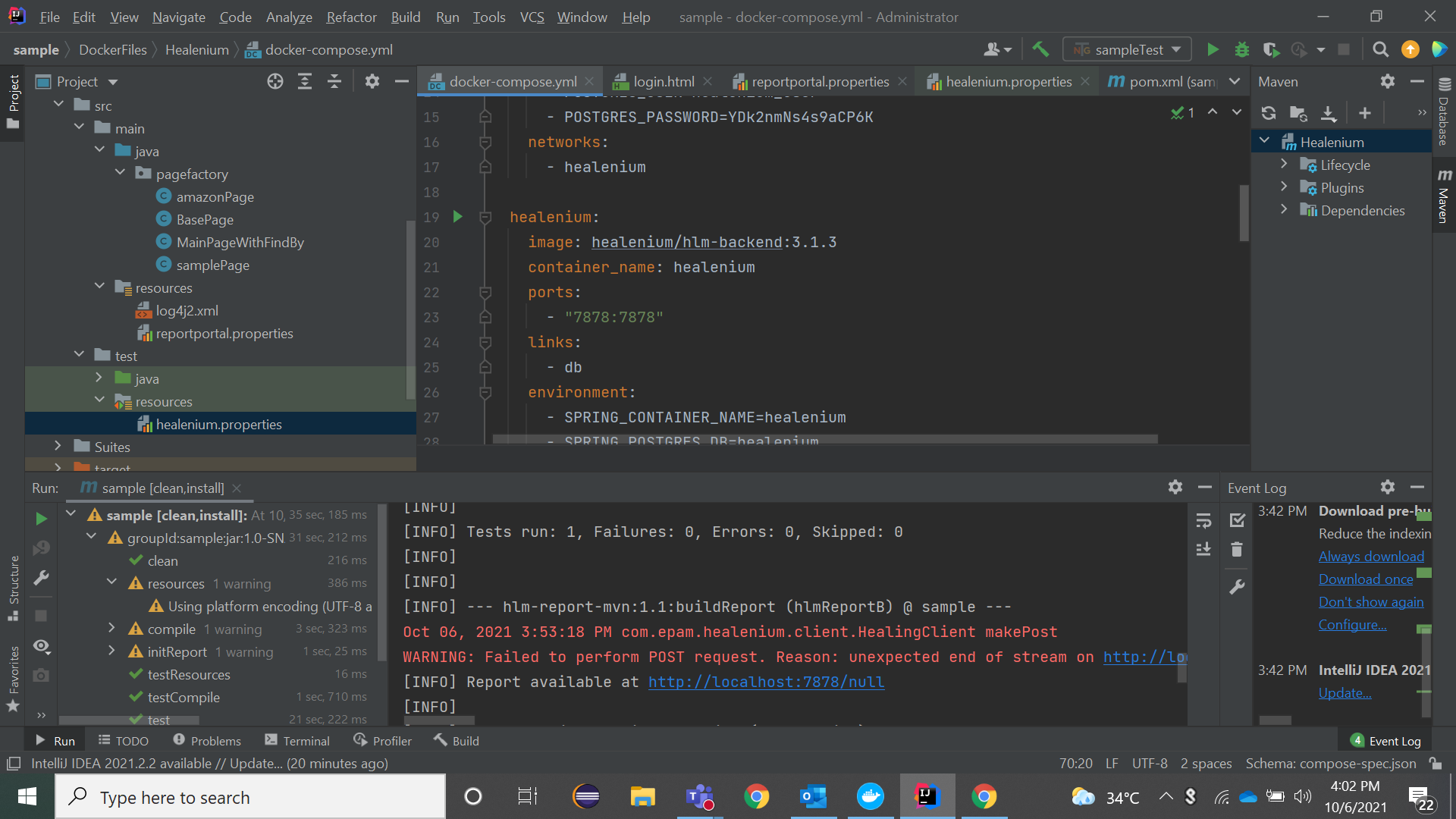Expand the Suites folder in Project tree
This screenshot has width=1456, height=819.
coord(58,447)
